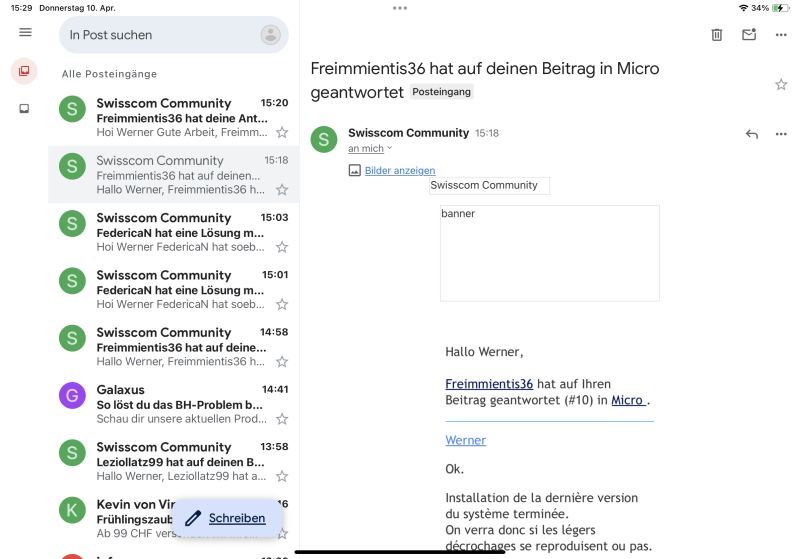The width and height of the screenshot is (800, 559).
Task: Open the account profile avatar
Action: click(x=270, y=35)
